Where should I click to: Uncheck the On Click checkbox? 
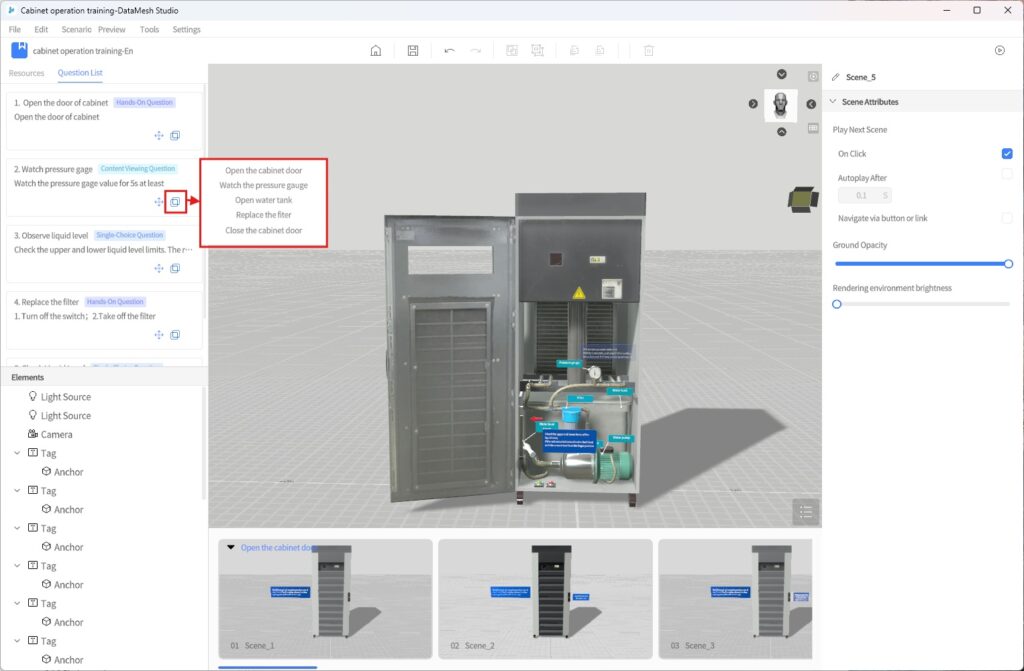point(1007,154)
